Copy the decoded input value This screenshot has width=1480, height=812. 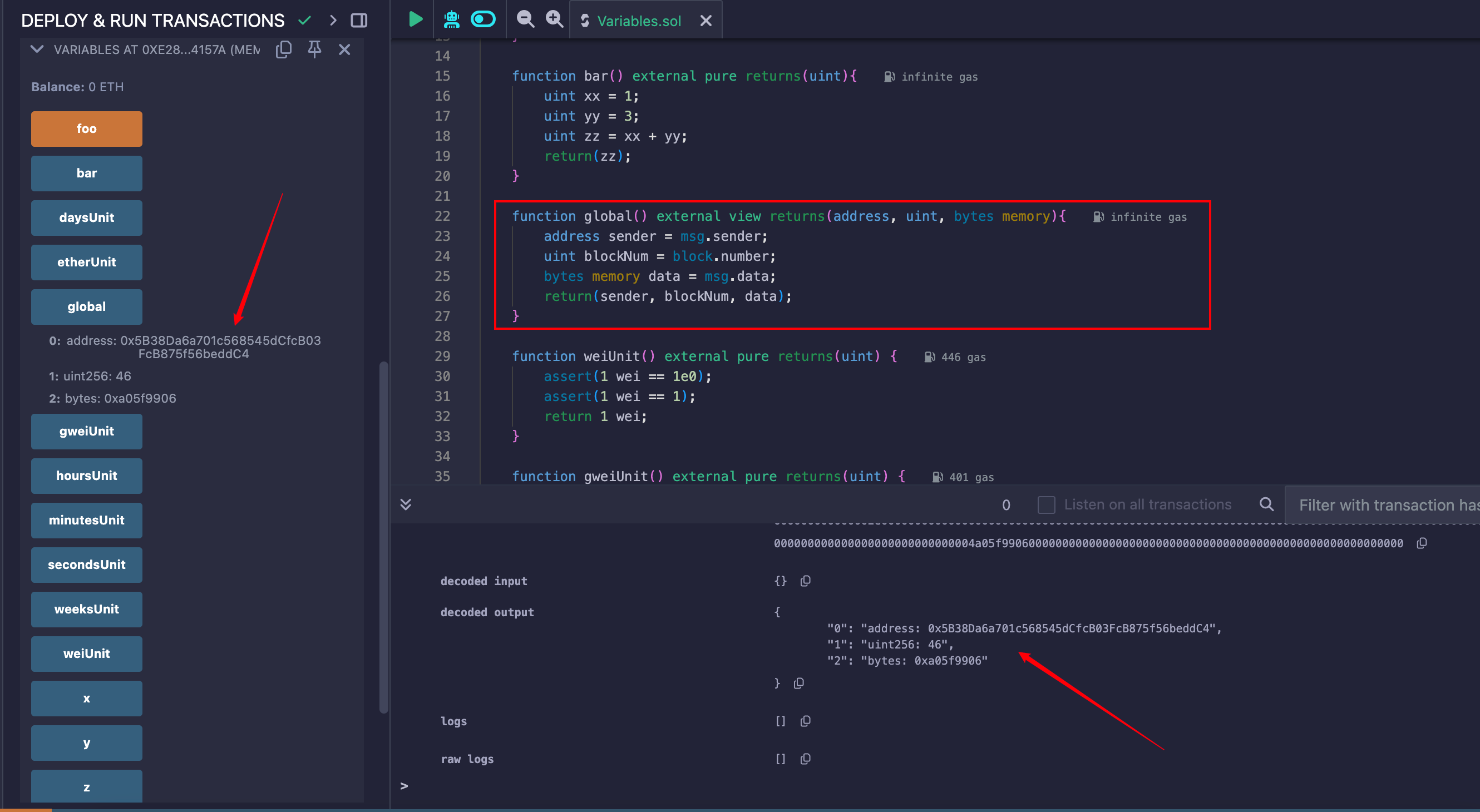tap(806, 581)
